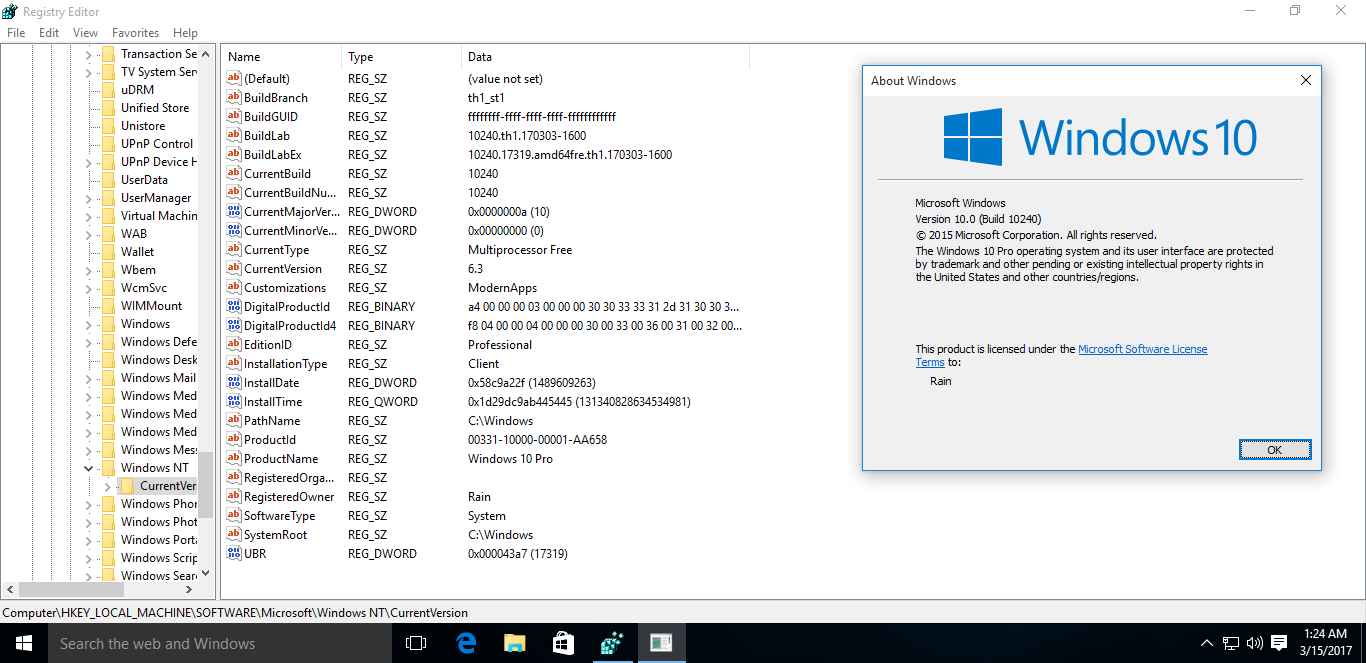The height and width of the screenshot is (663, 1366).
Task: Open File Explorer from the taskbar
Action: pyautogui.click(x=514, y=643)
